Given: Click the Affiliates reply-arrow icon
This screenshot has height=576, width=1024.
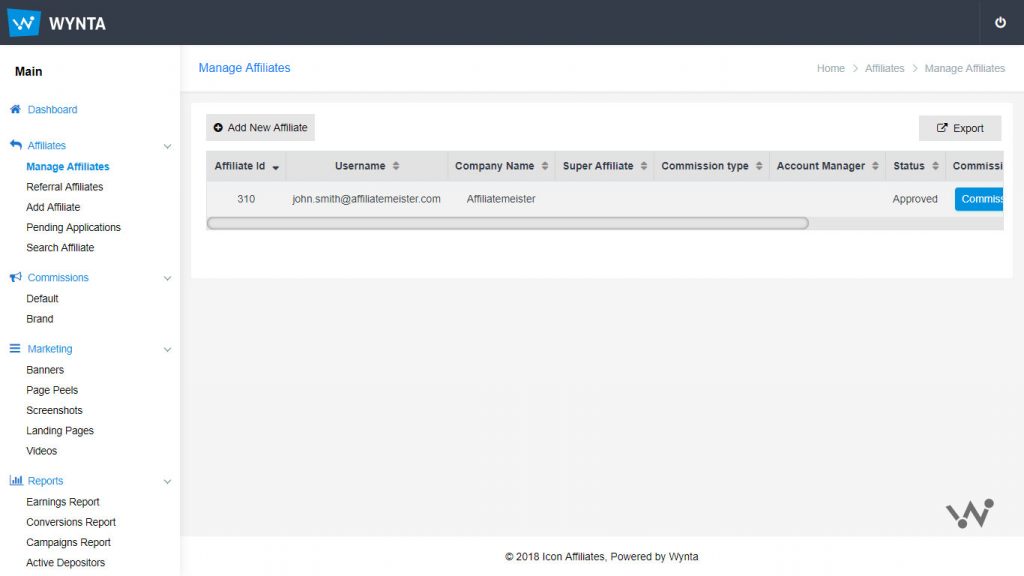Looking at the screenshot, I should (16, 145).
